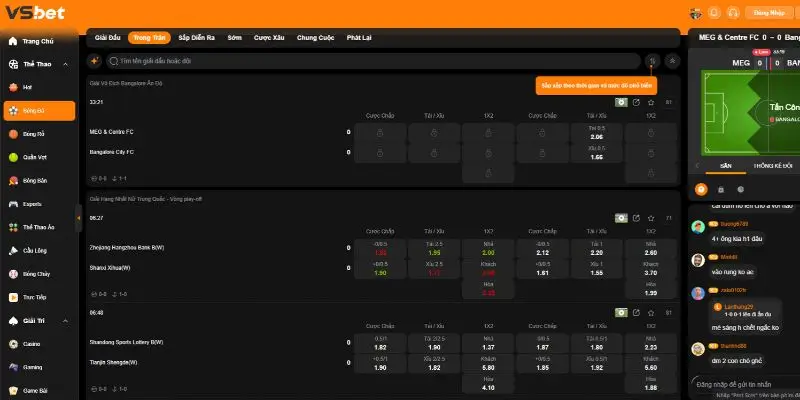800x400 pixels.
Task: Focus the chat message input field
Action: coord(745,384)
